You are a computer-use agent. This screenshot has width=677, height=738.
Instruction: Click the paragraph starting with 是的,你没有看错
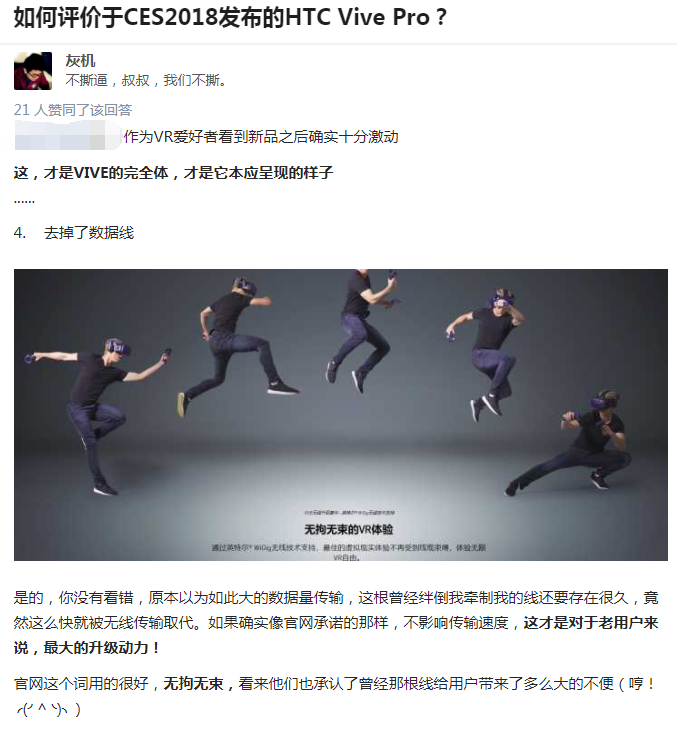[x=336, y=623]
